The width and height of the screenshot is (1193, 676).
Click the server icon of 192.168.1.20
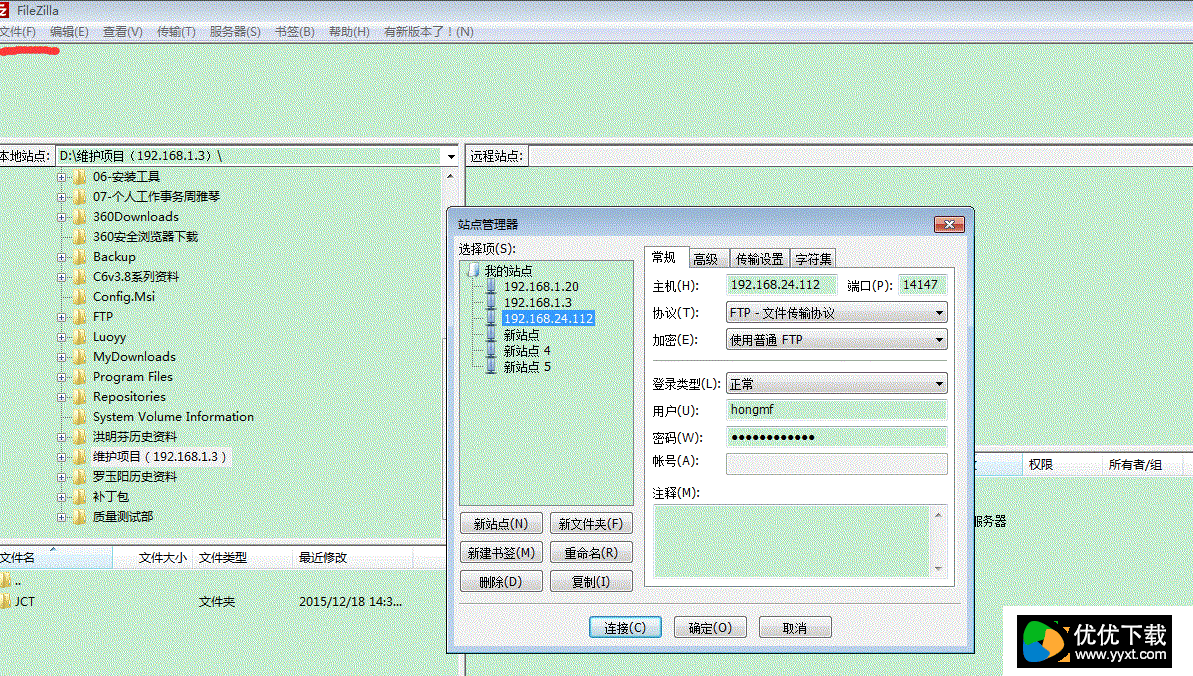pyautogui.click(x=492, y=287)
